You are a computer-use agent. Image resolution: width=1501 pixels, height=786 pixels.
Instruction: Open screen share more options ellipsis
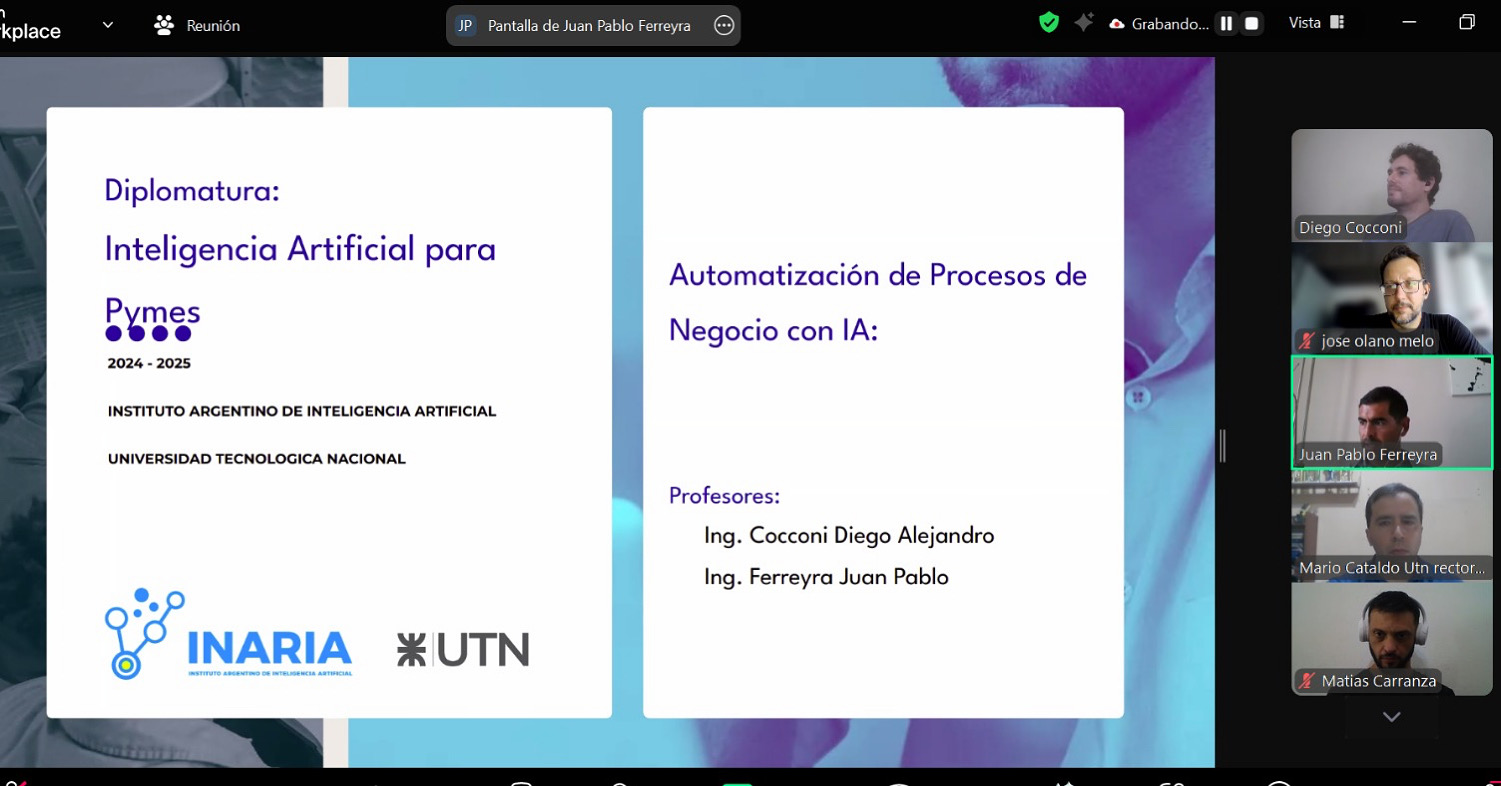(724, 26)
